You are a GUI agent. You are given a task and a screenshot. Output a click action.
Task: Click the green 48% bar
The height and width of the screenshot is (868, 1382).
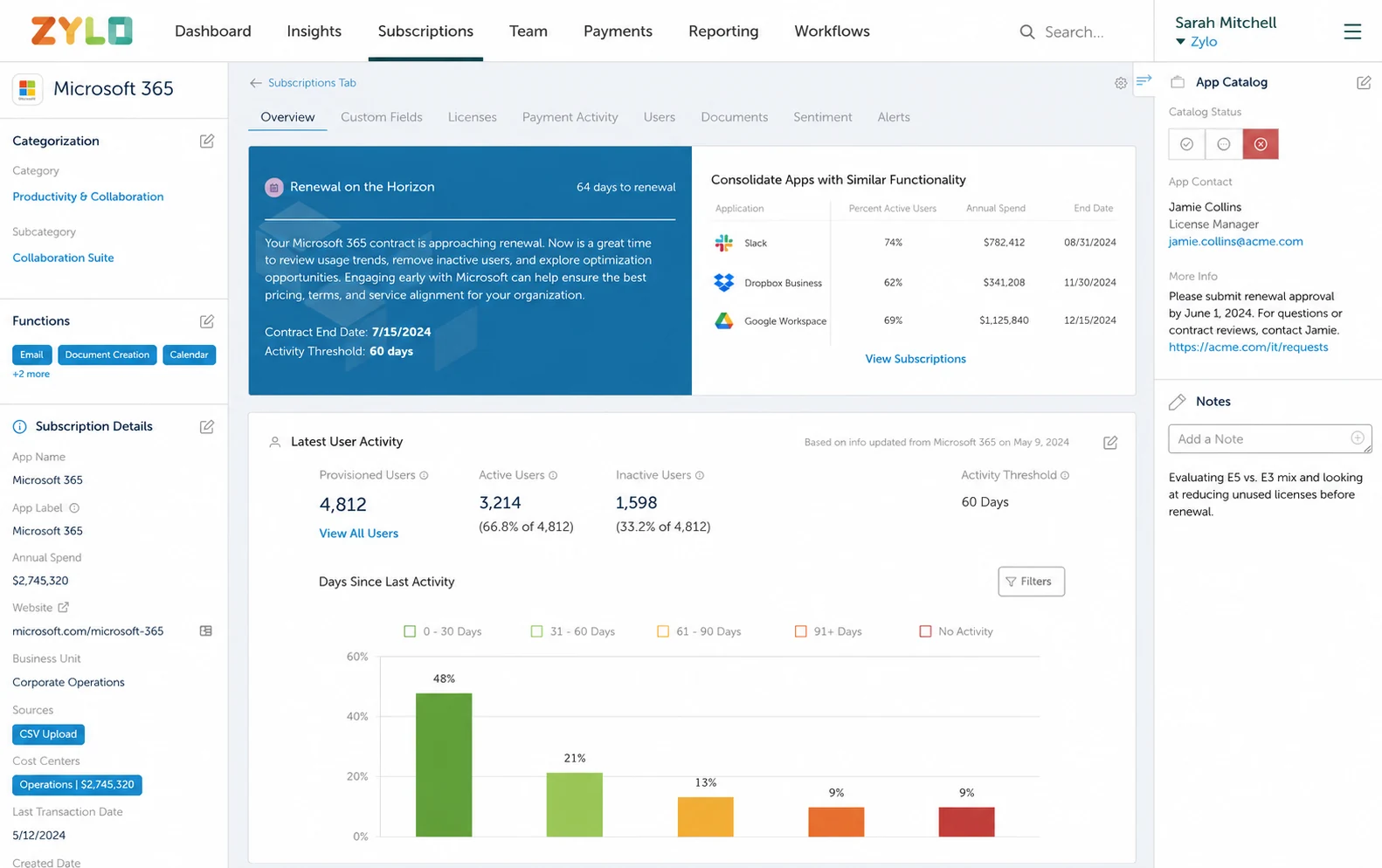point(444,765)
